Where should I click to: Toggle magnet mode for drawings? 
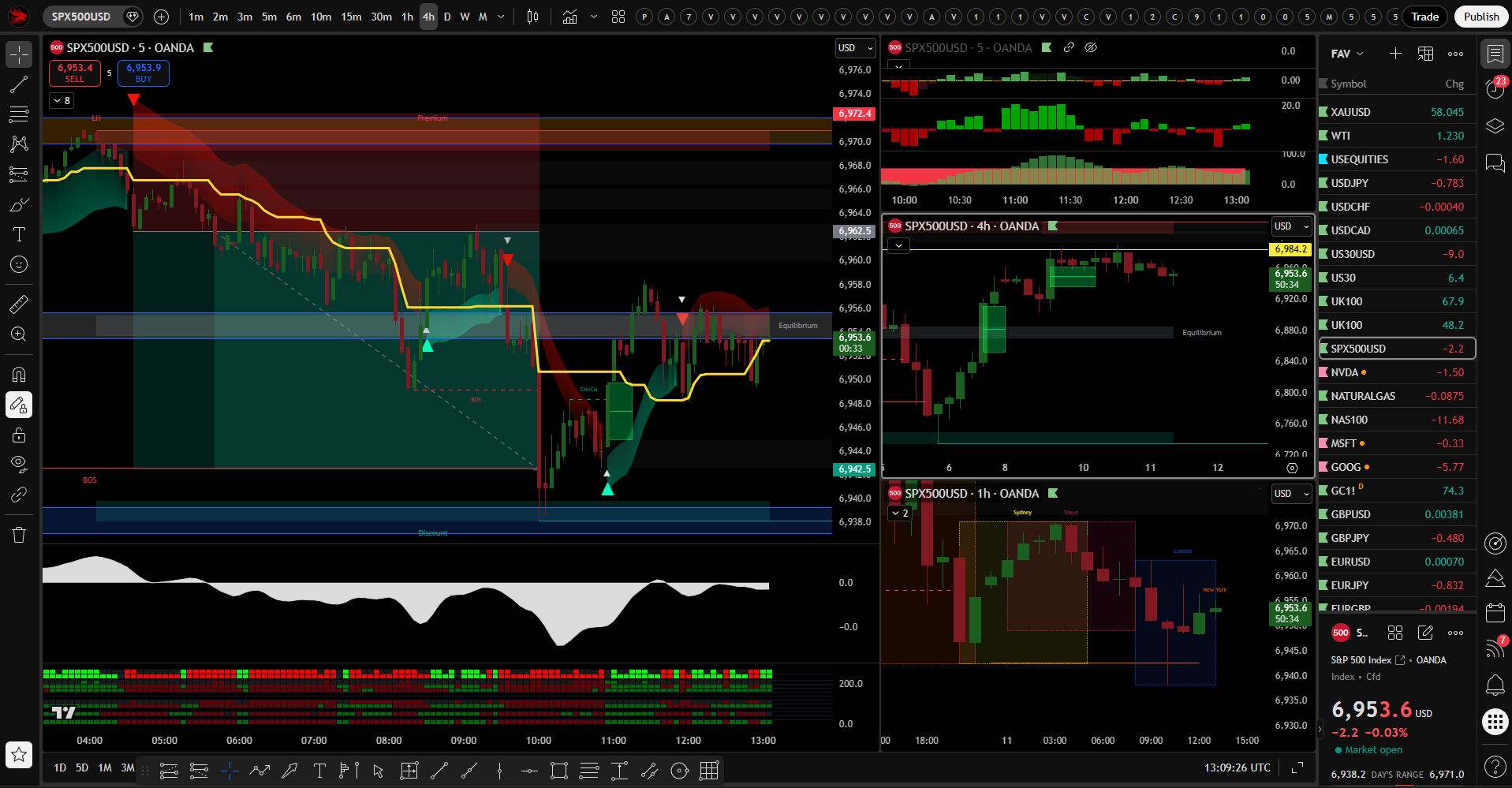pyautogui.click(x=19, y=375)
